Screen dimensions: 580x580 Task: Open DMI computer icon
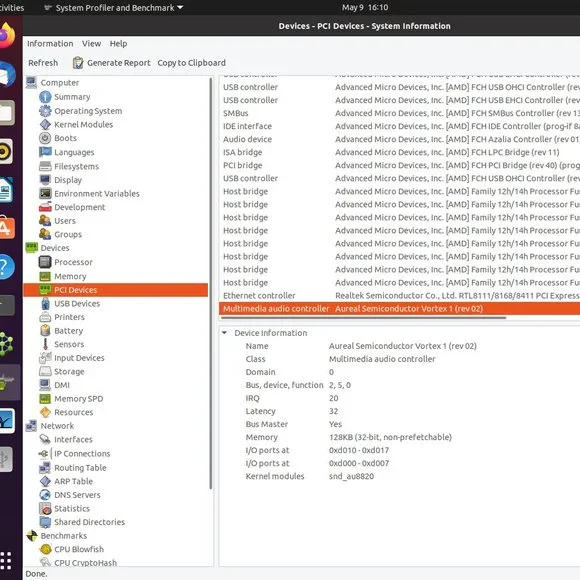coord(45,385)
